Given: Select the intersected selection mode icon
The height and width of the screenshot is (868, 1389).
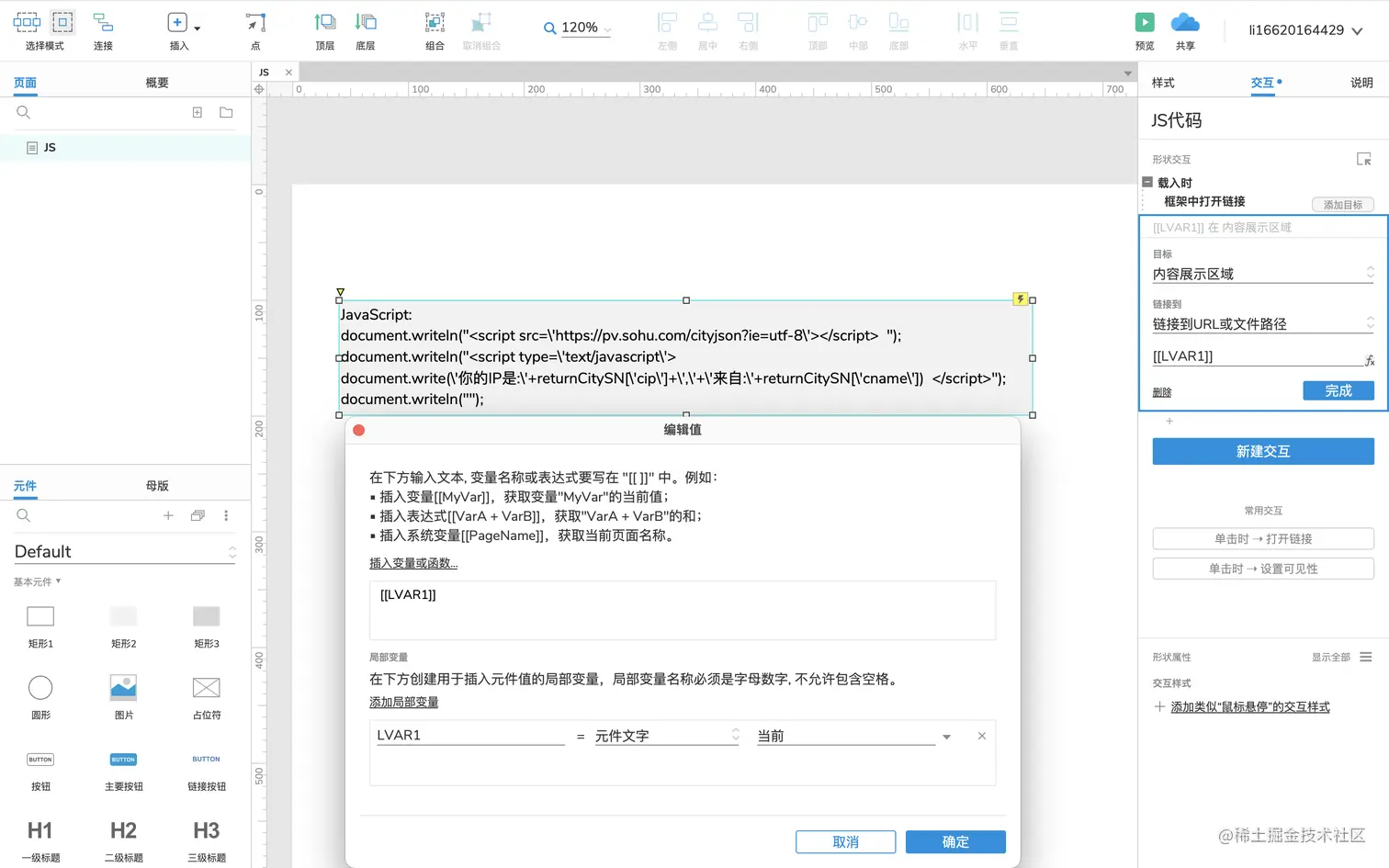Looking at the screenshot, I should click(x=27, y=22).
